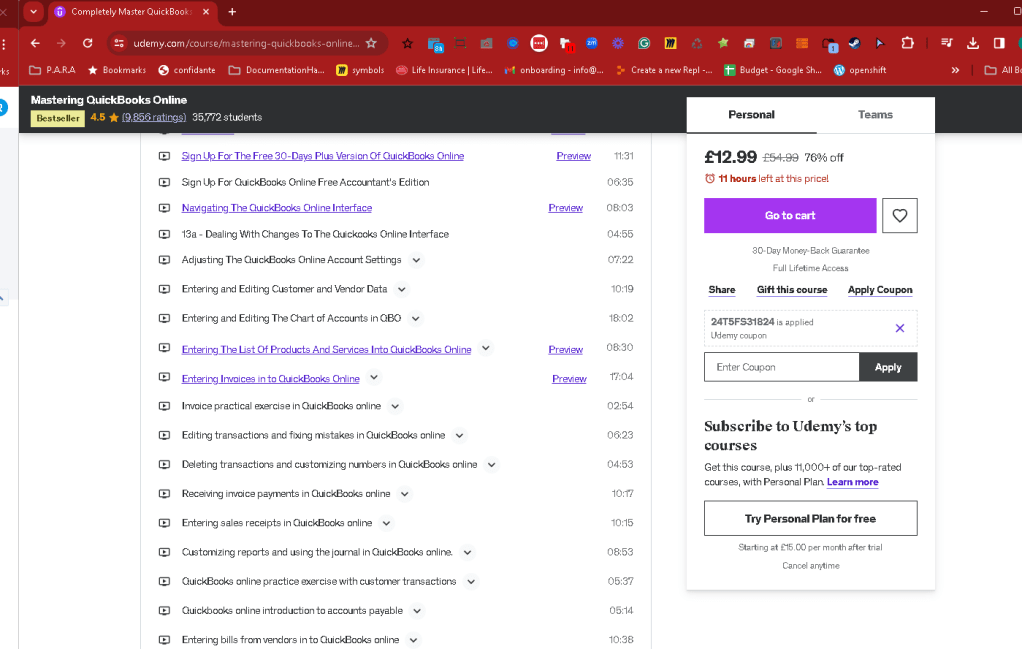This screenshot has height=649, width=1022.
Task: Select the Completely Master QuickBooks browser tab
Action: tap(132, 12)
